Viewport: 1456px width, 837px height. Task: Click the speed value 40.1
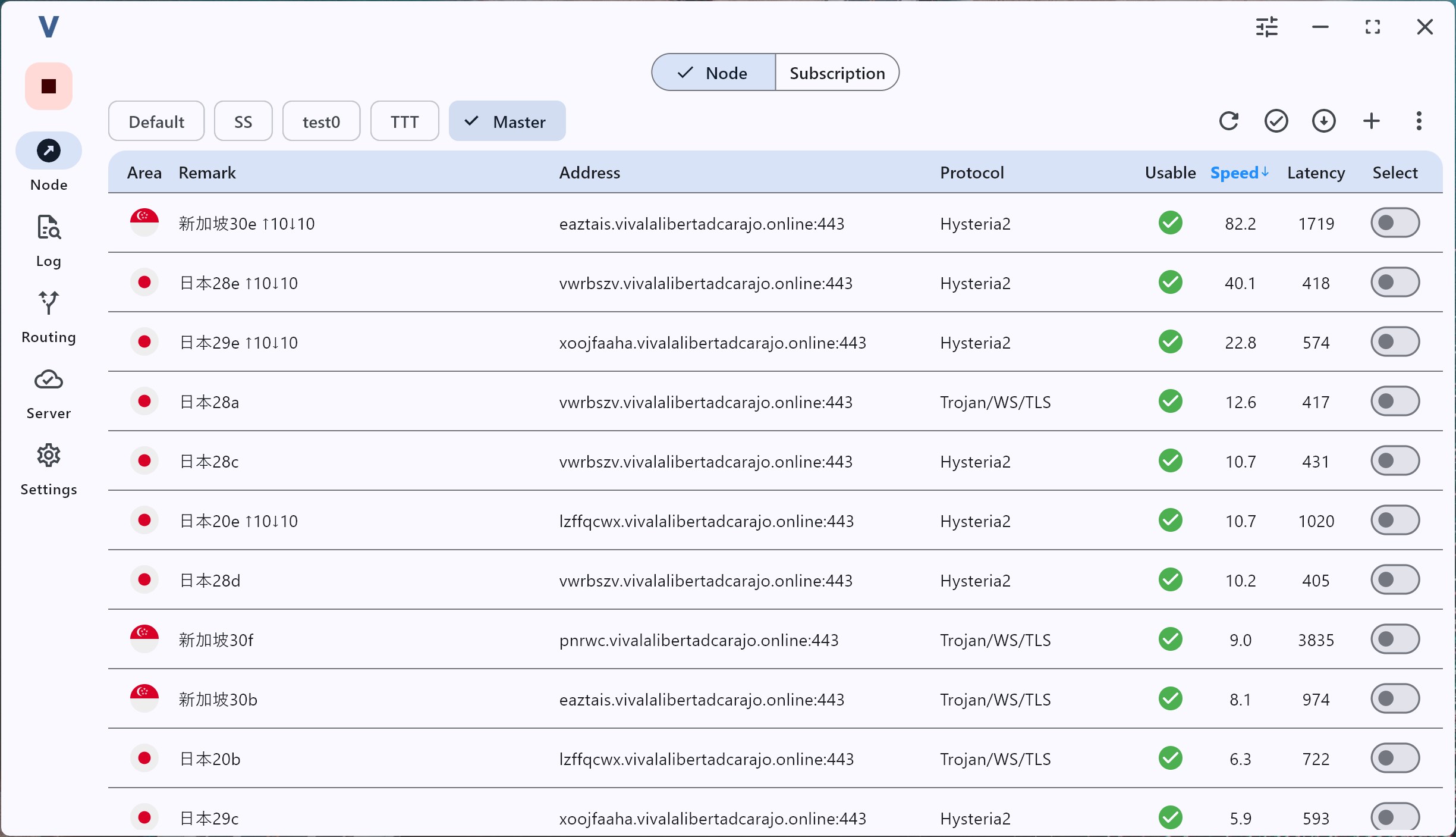click(x=1240, y=283)
